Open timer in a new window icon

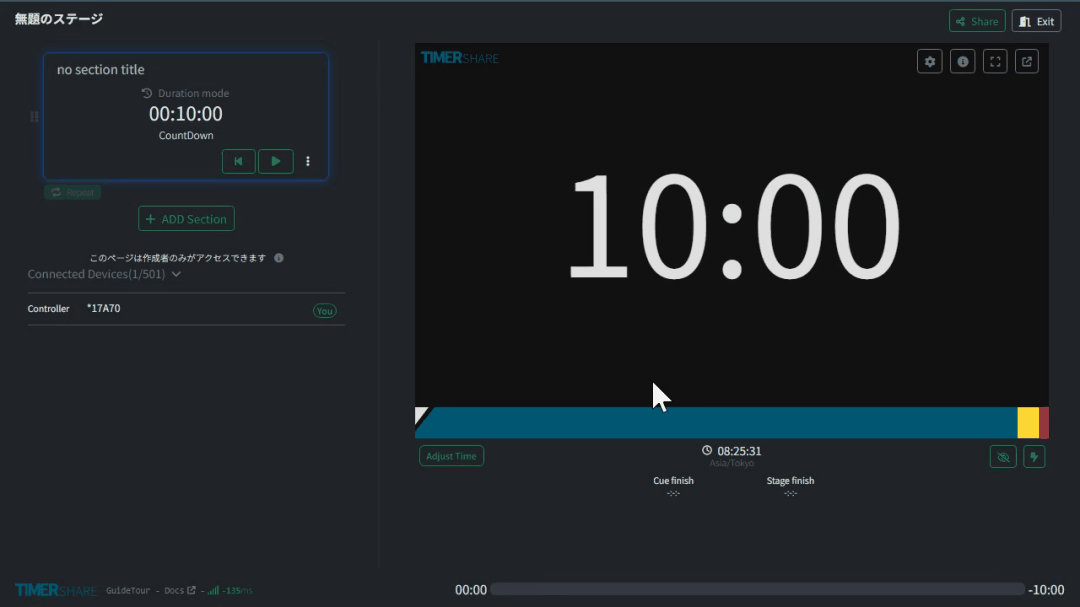pos(1027,62)
